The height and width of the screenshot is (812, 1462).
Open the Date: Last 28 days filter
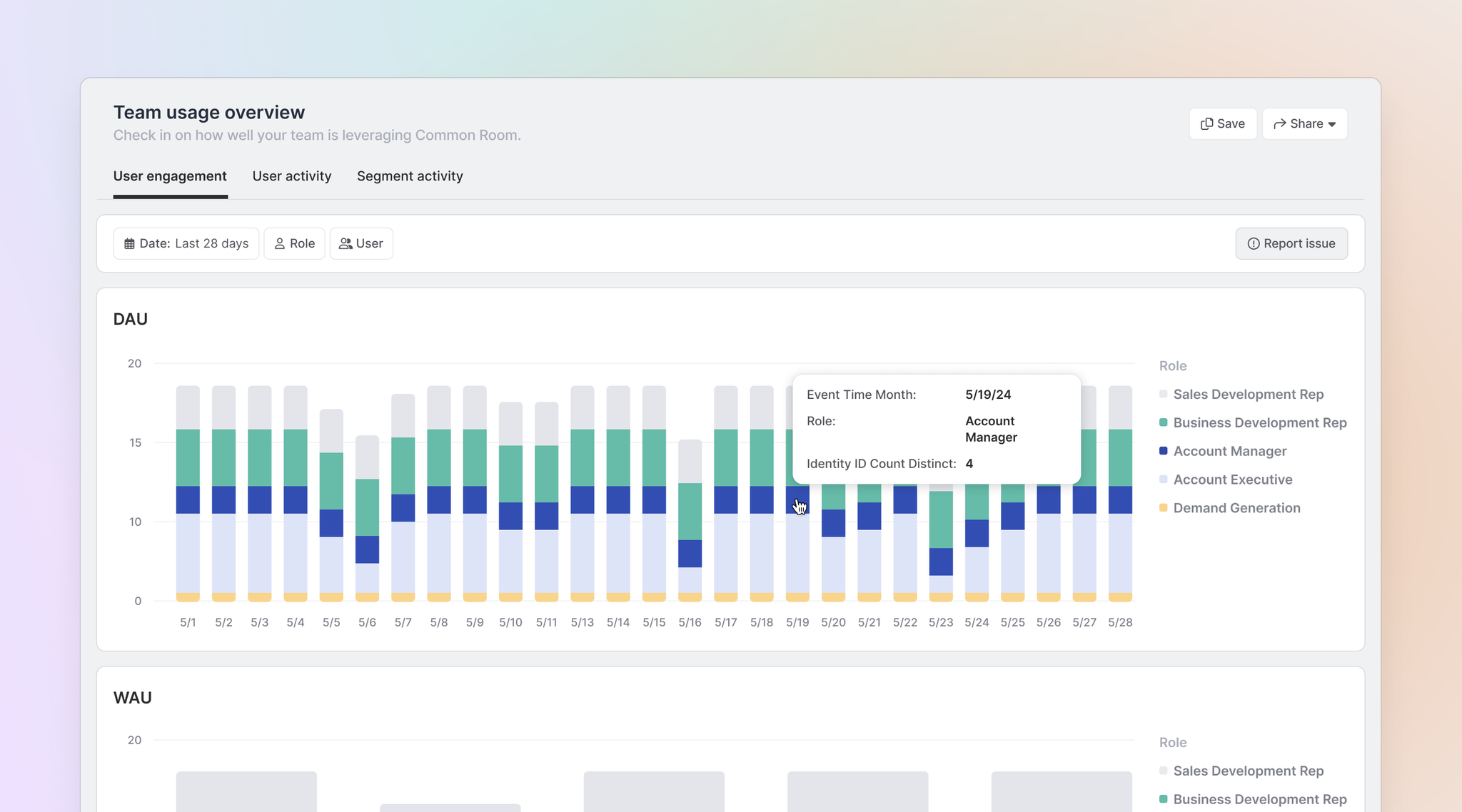(x=186, y=244)
